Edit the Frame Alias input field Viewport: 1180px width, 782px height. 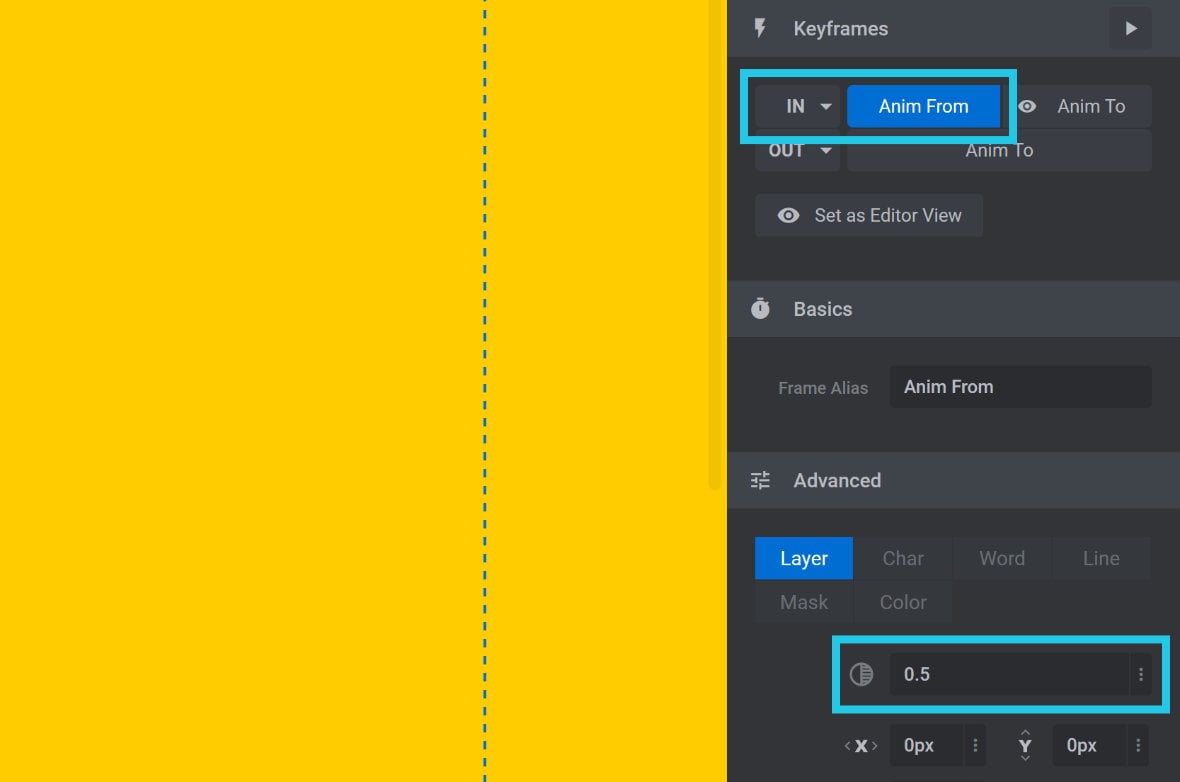click(1020, 387)
